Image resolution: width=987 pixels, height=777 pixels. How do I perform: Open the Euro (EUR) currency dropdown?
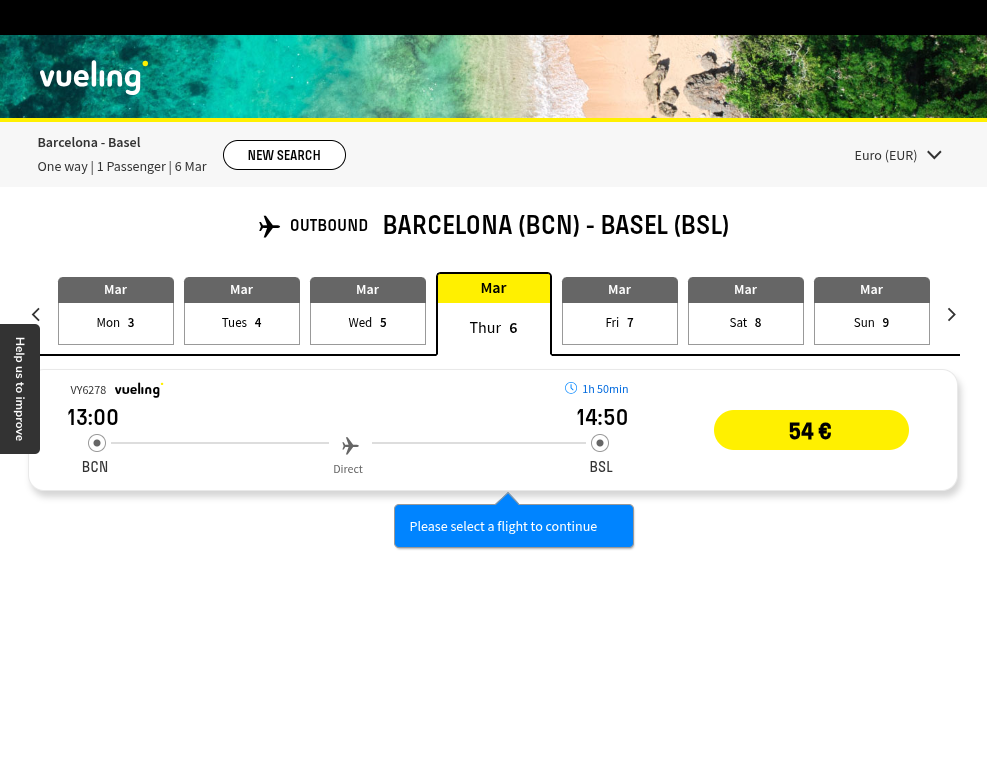898,156
